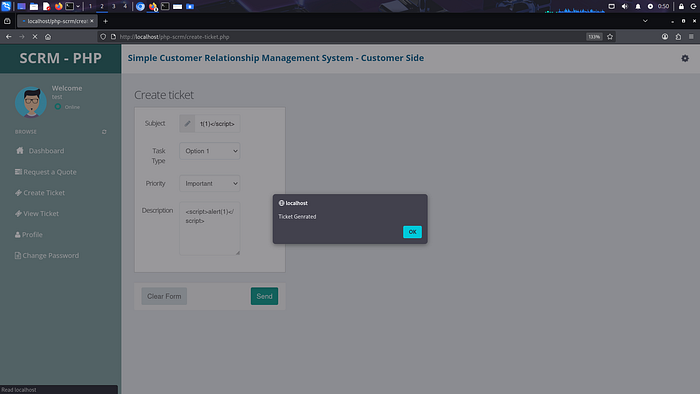
Task: Click the Dashboard home icon
Action: coord(20,150)
